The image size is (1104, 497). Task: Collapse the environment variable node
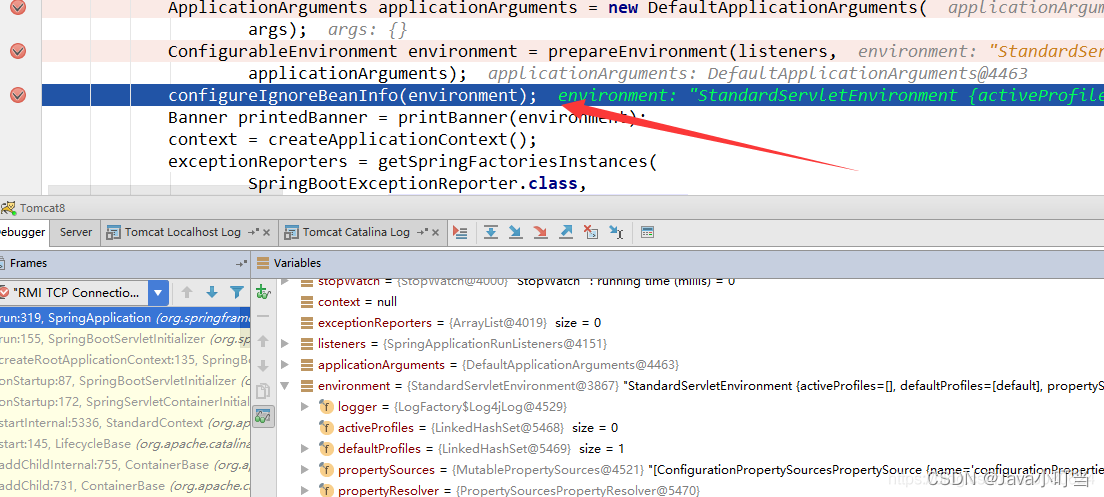[x=285, y=386]
